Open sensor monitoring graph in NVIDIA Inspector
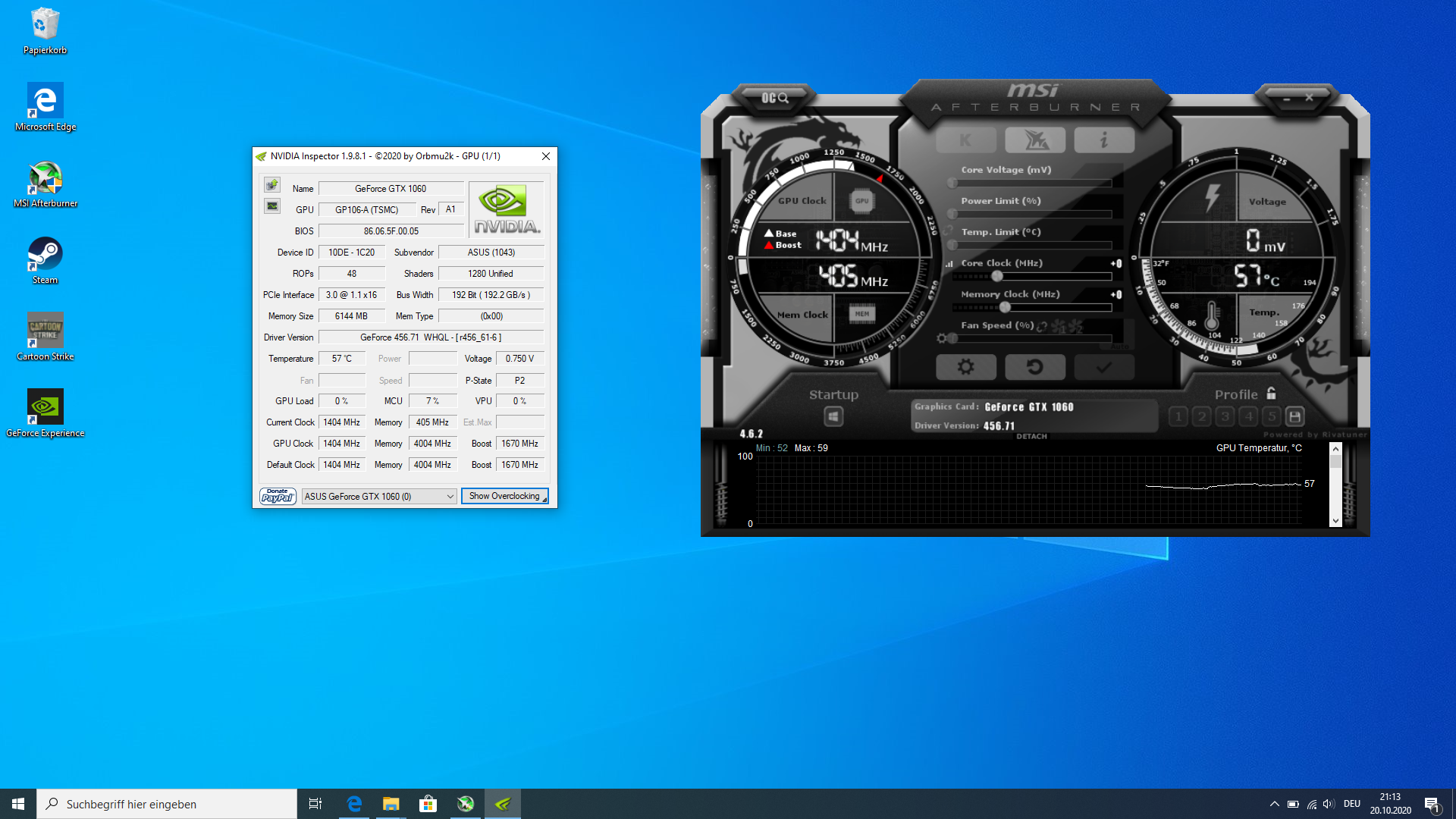The height and width of the screenshot is (819, 1456). (272, 206)
